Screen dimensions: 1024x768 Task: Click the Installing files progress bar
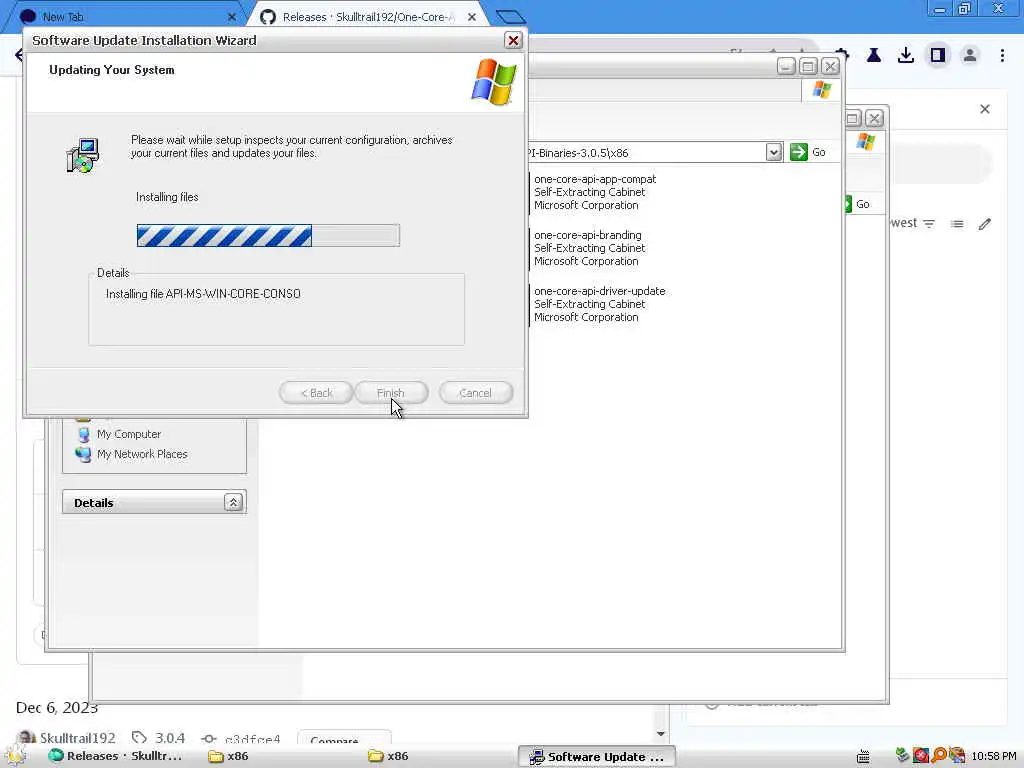[268, 235]
